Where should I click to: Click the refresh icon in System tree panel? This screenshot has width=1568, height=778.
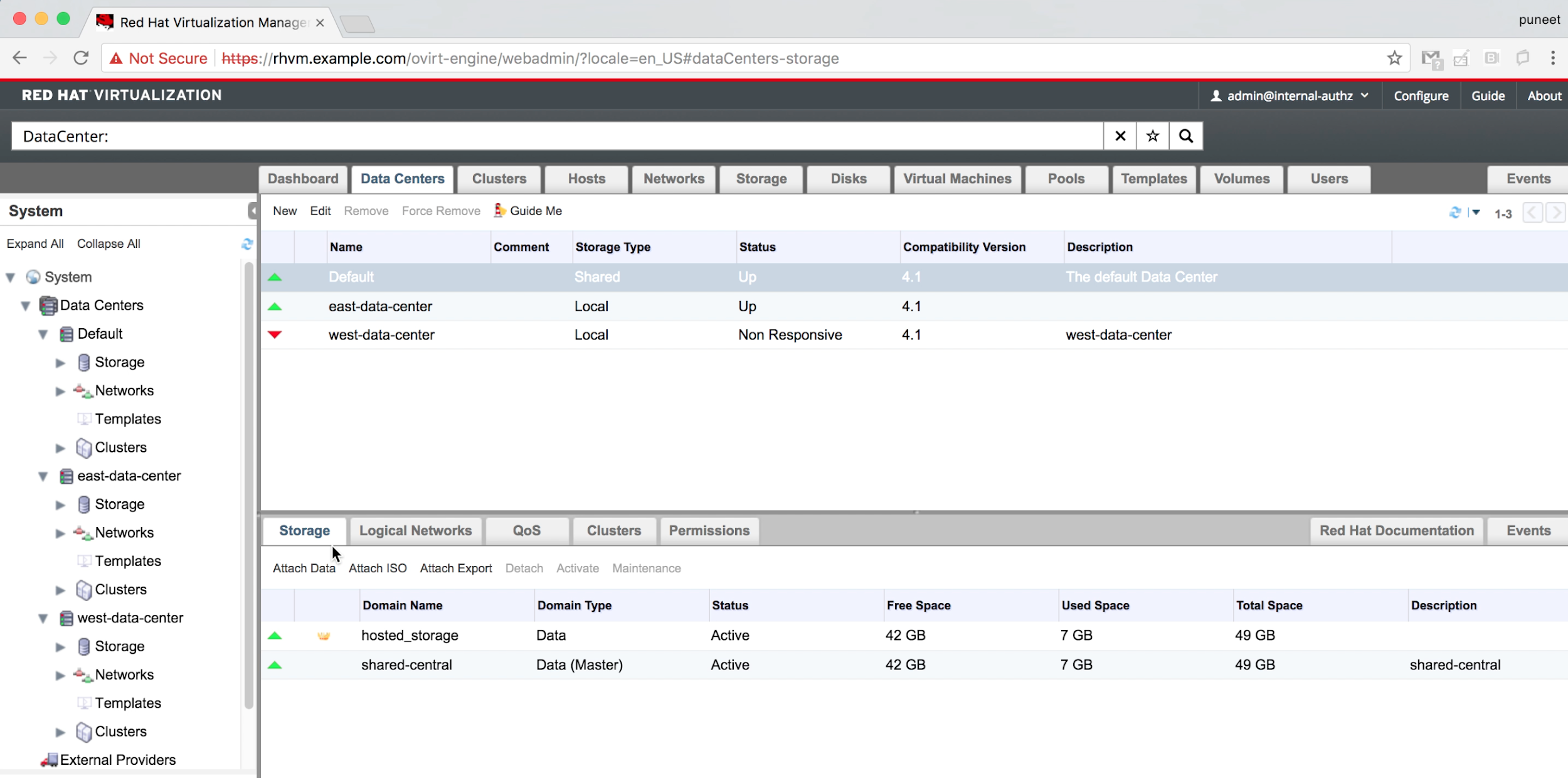coord(247,244)
